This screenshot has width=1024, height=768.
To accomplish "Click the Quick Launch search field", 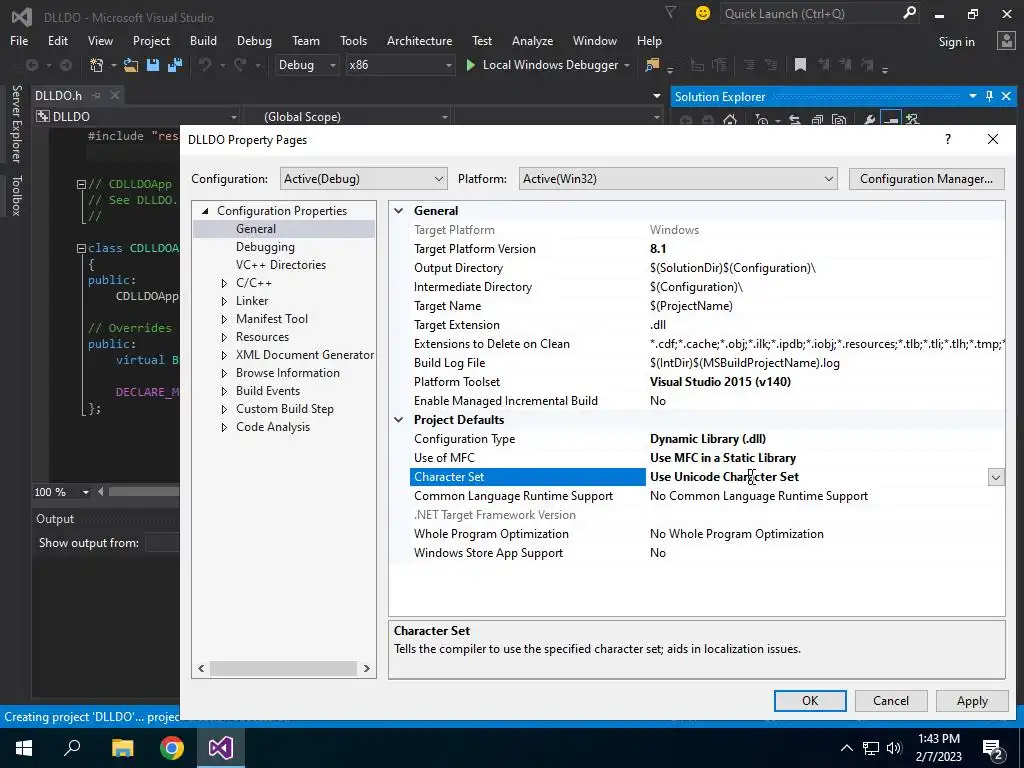I will (x=810, y=13).
